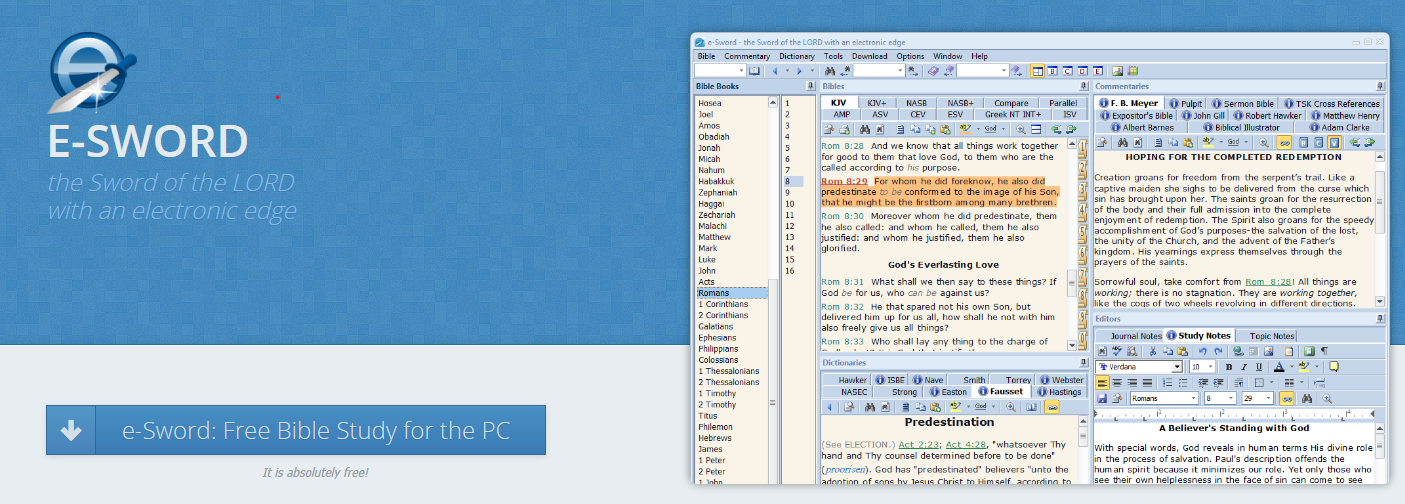Toggle the link-sync button in Commentaries toolbar
Viewport: 1405px width, 504px height.
coord(1284,143)
